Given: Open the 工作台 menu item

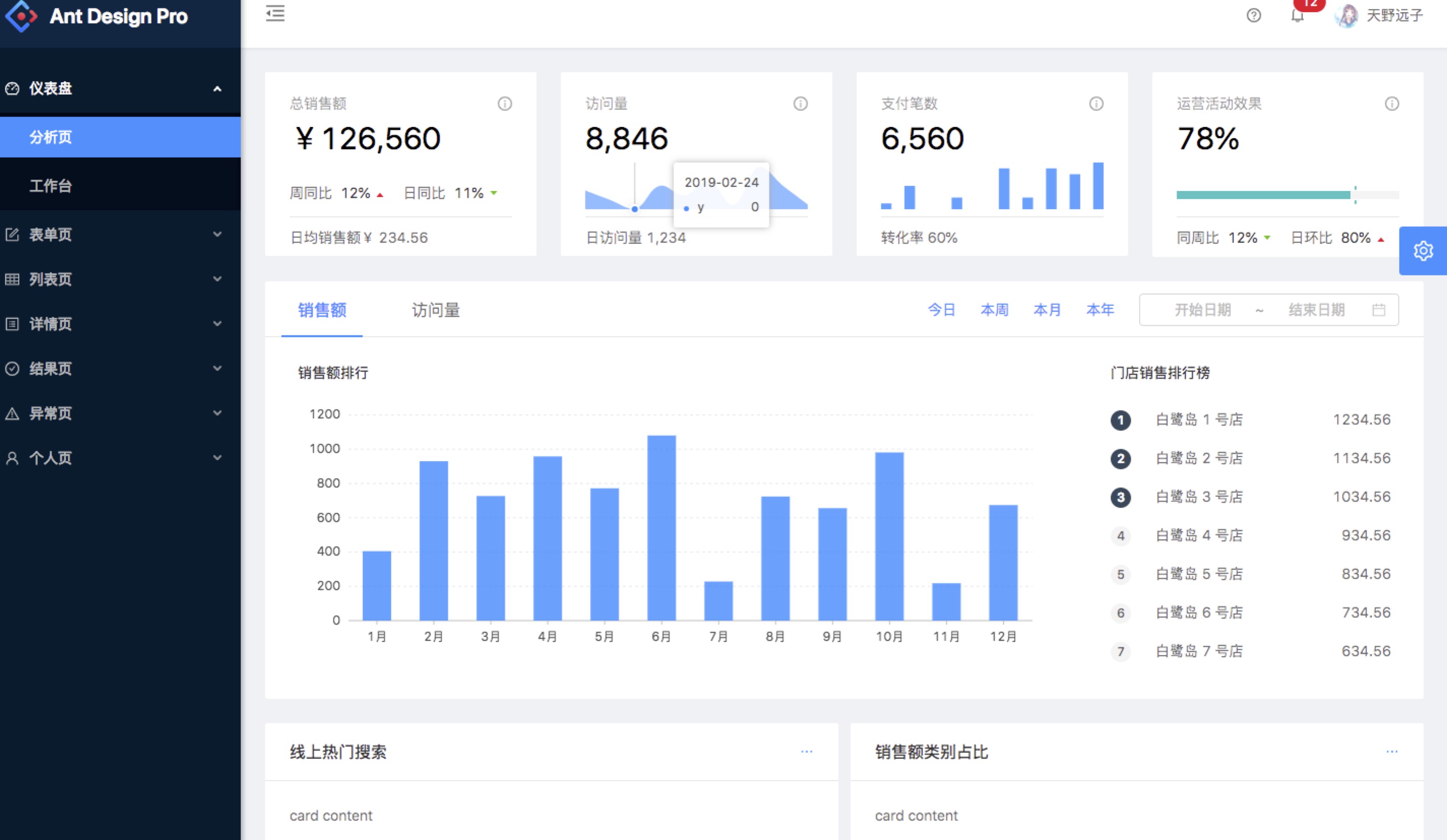Looking at the screenshot, I should click(50, 186).
